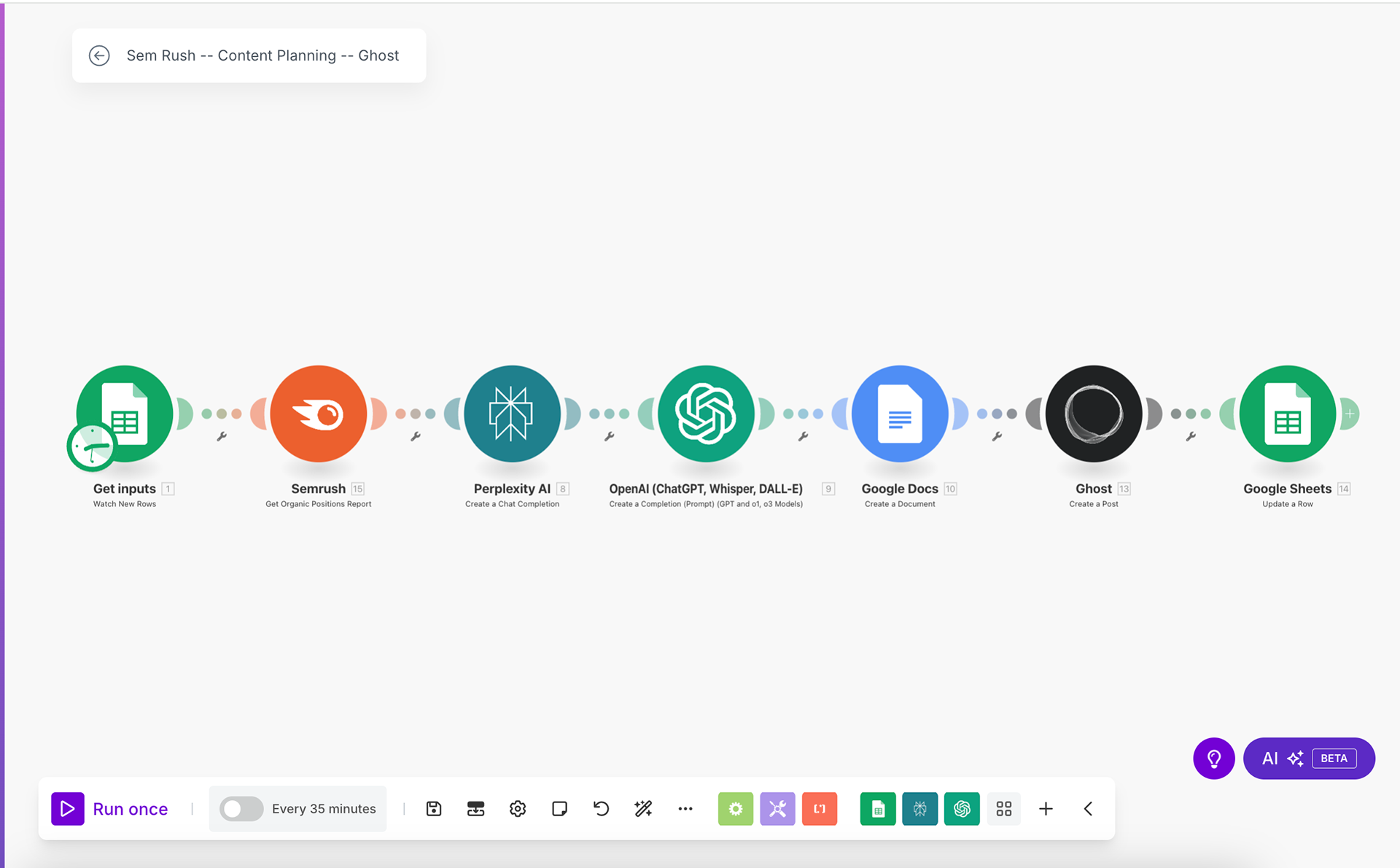Screen dimensions: 1400x868
Task: Open the green Flow control tools
Action: [735, 808]
